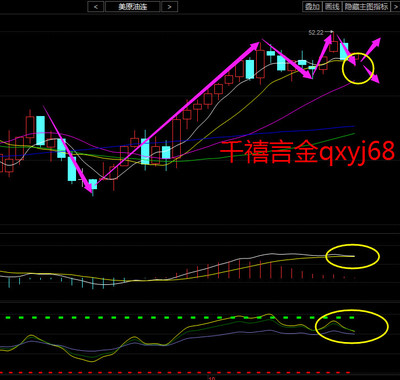Select the yellow circle on the latest candles
400x380 pixels.
[358, 68]
